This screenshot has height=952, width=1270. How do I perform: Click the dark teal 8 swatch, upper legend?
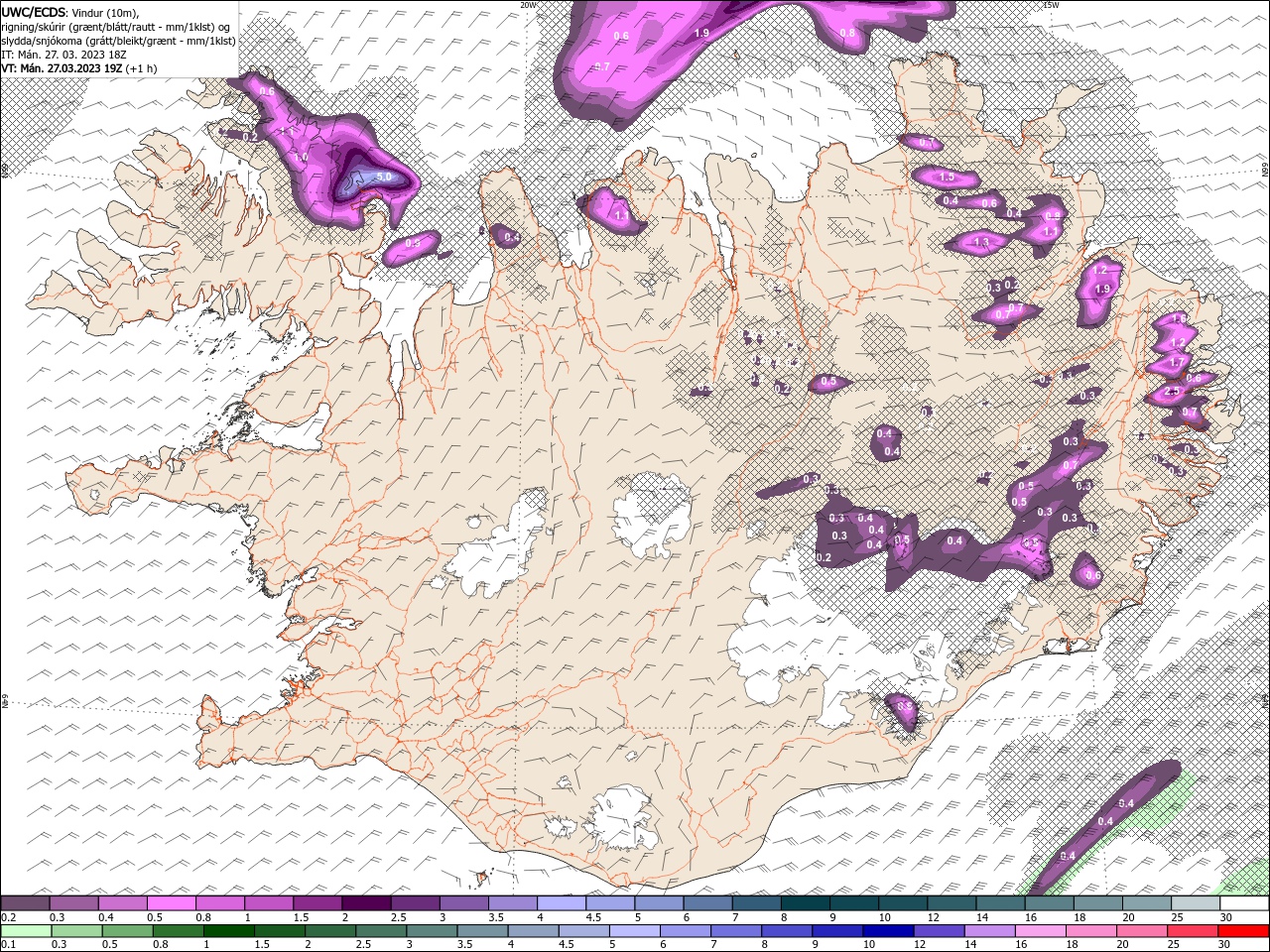click(x=805, y=903)
